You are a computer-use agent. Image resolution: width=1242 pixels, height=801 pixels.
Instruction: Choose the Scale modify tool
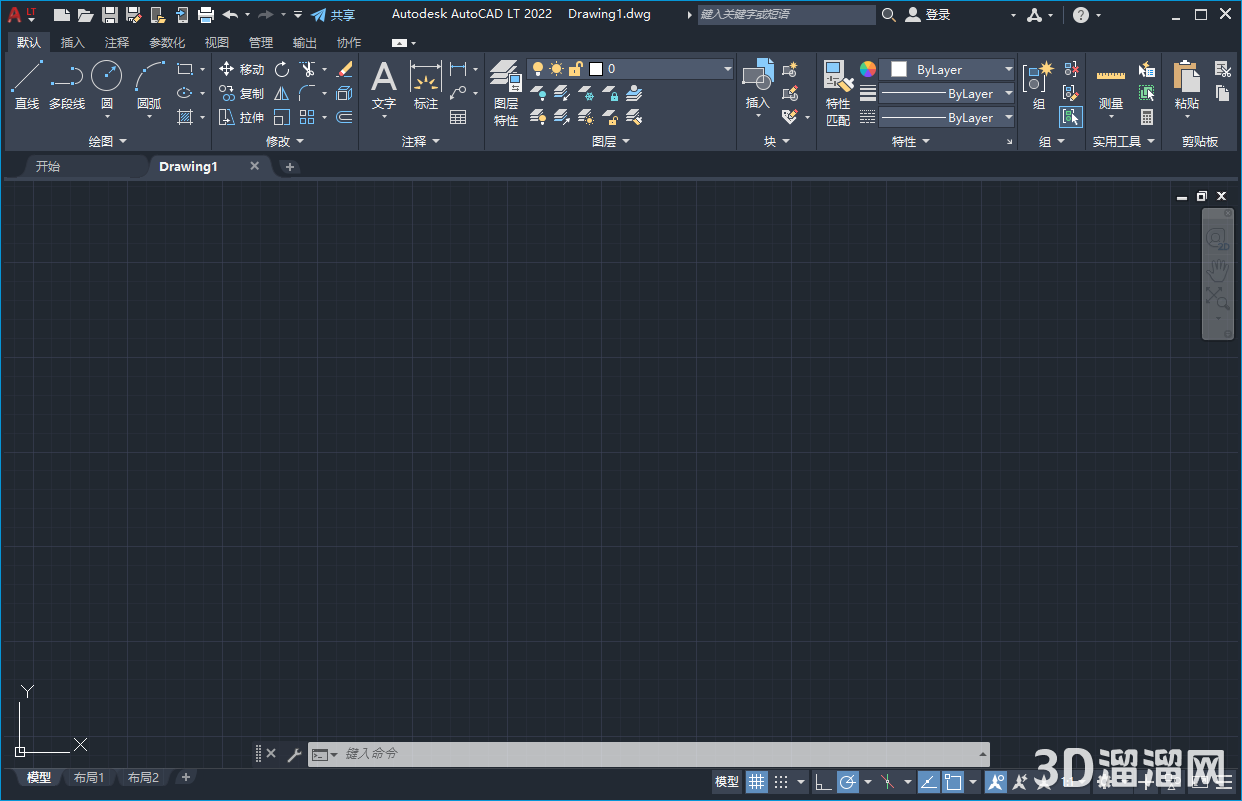[282, 117]
